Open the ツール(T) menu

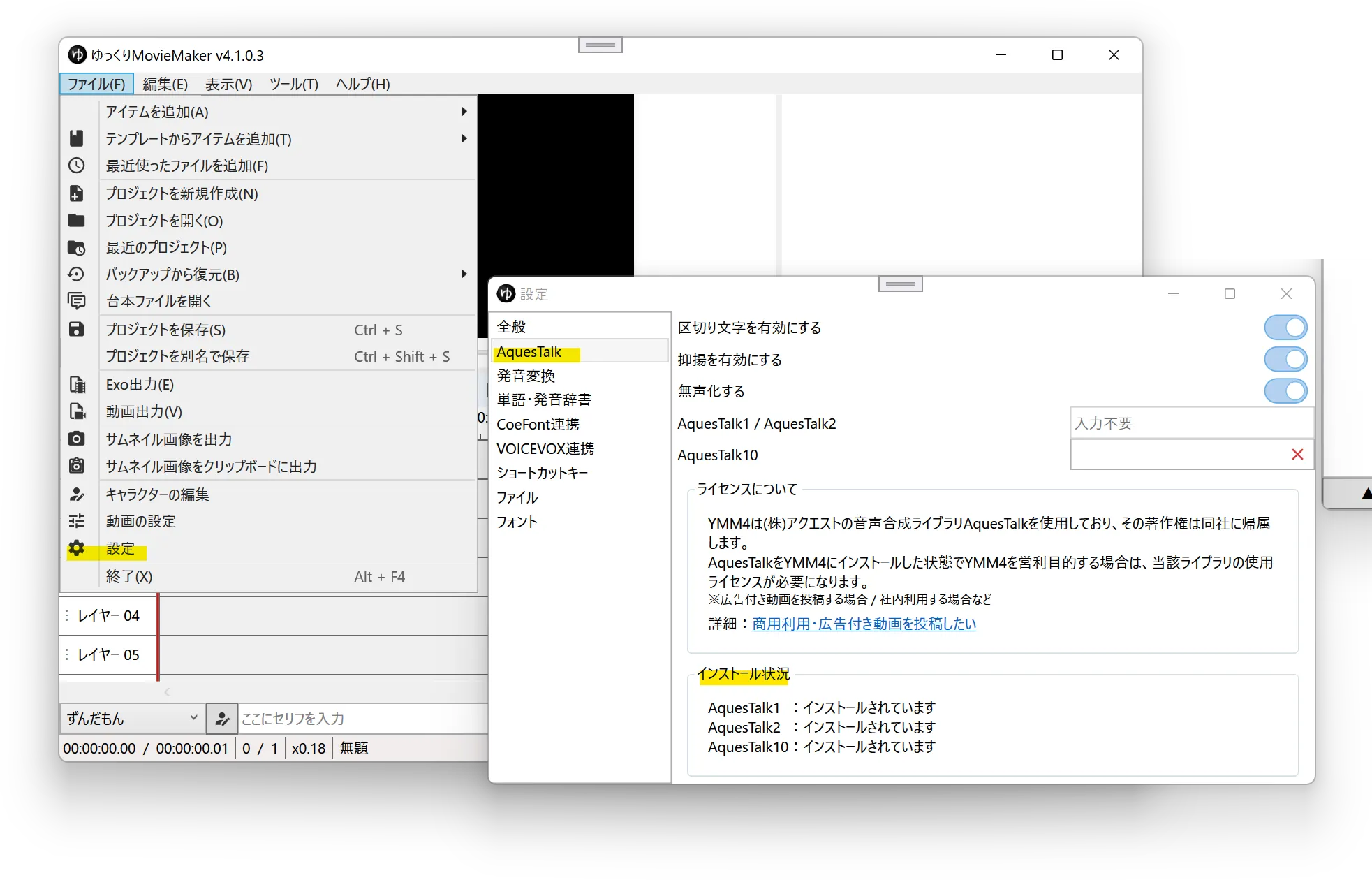[294, 84]
